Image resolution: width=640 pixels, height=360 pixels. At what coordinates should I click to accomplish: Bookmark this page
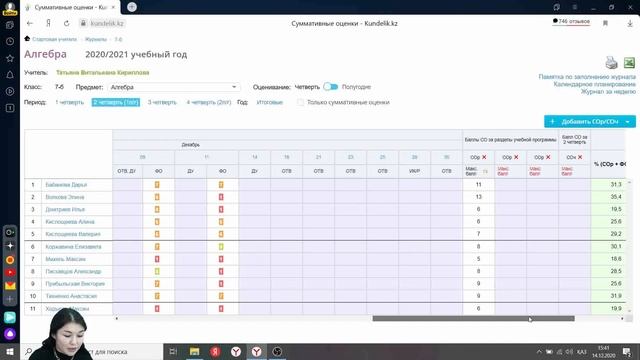(605, 23)
